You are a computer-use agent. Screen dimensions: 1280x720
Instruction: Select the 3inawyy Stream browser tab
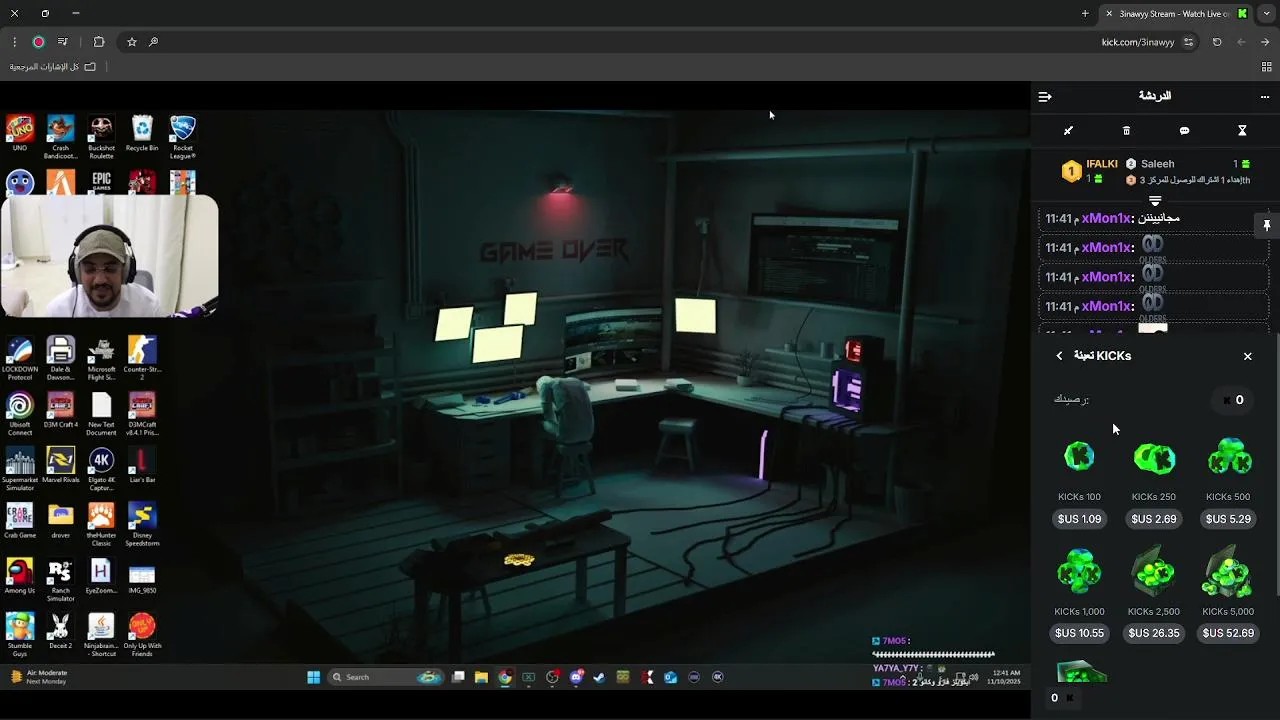[1175, 14]
